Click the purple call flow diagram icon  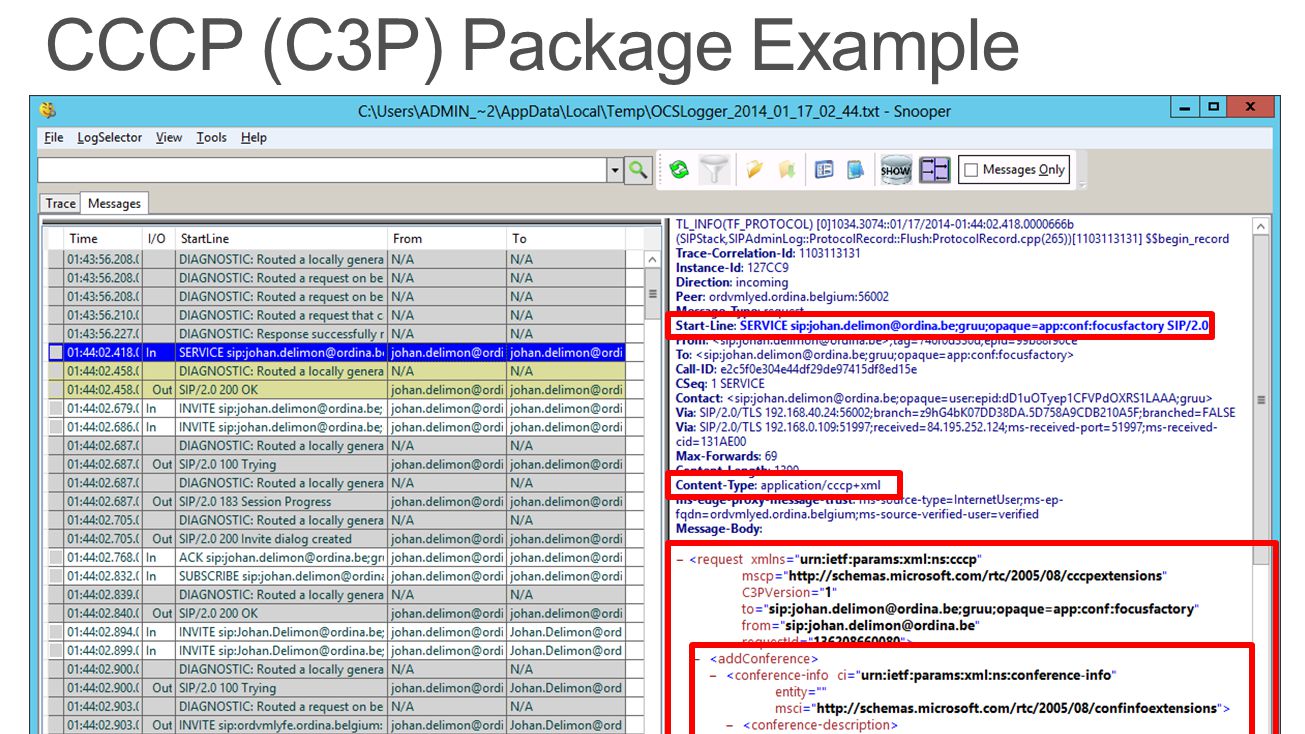pyautogui.click(x=935, y=170)
